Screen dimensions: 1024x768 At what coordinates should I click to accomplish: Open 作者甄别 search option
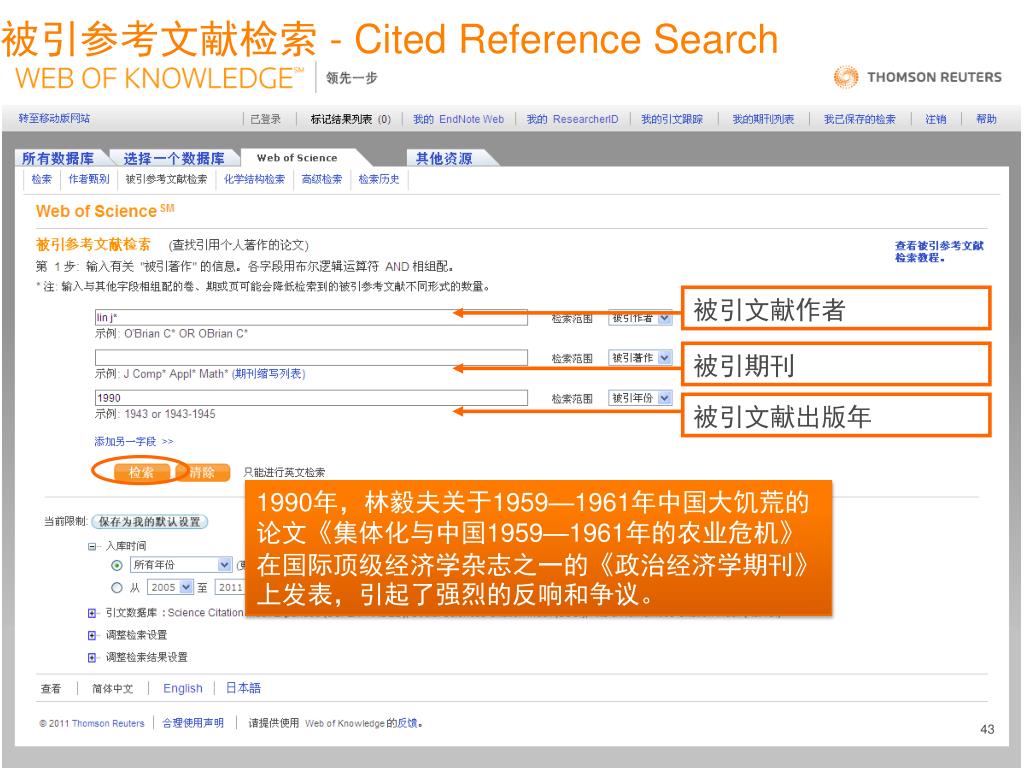tap(89, 179)
